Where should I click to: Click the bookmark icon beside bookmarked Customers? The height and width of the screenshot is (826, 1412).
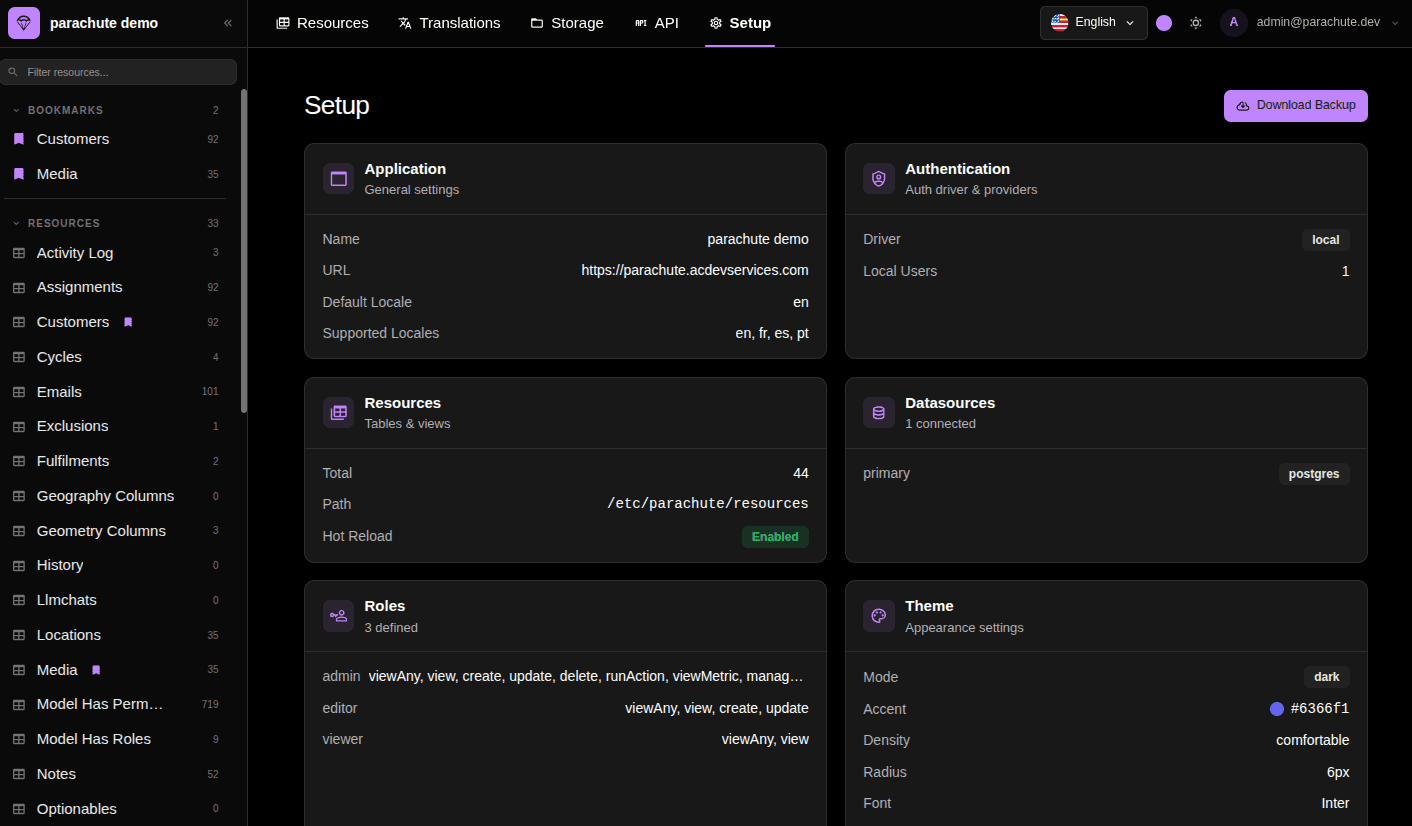[19, 139]
